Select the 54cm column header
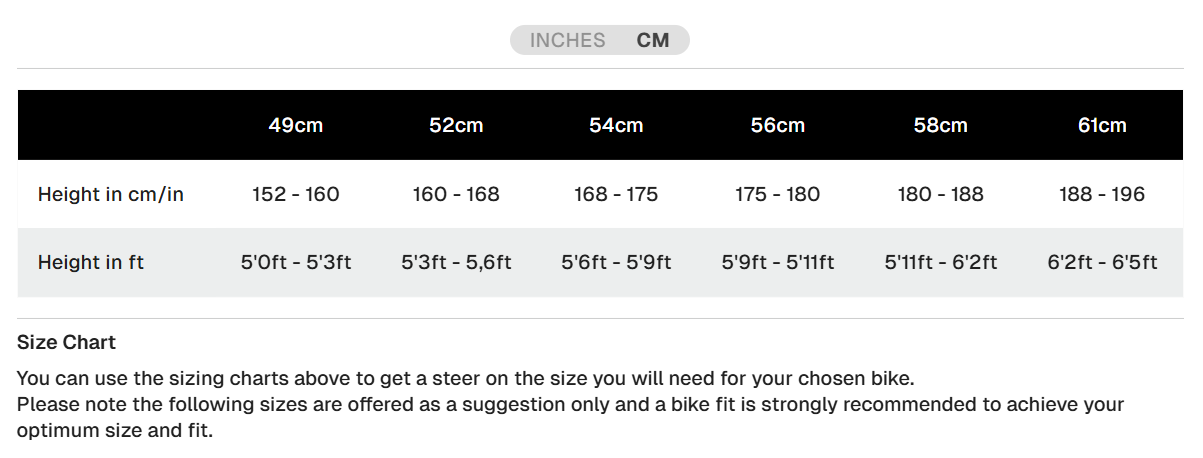The height and width of the screenshot is (458, 1203). click(616, 125)
